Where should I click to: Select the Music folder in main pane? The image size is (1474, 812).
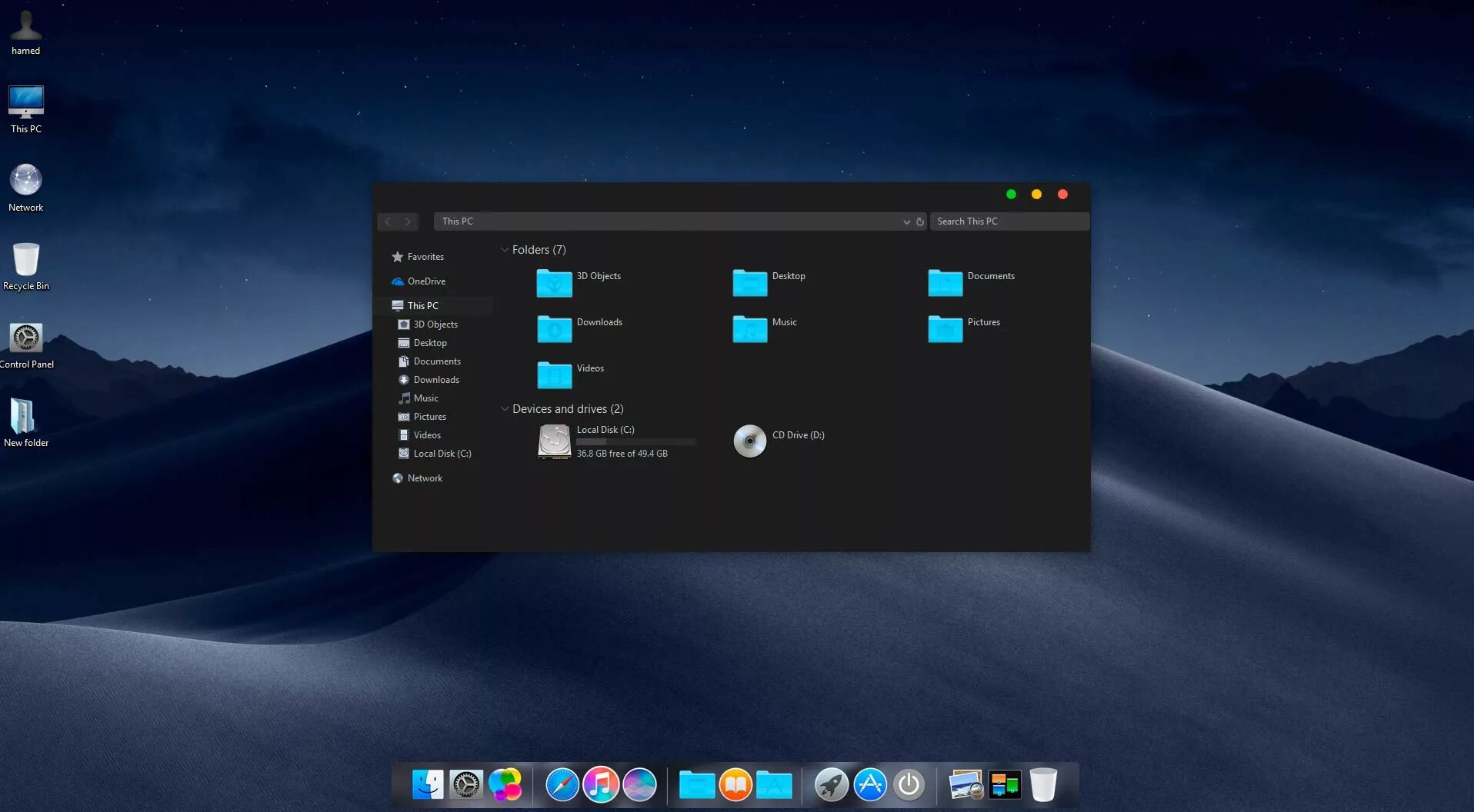(765, 329)
